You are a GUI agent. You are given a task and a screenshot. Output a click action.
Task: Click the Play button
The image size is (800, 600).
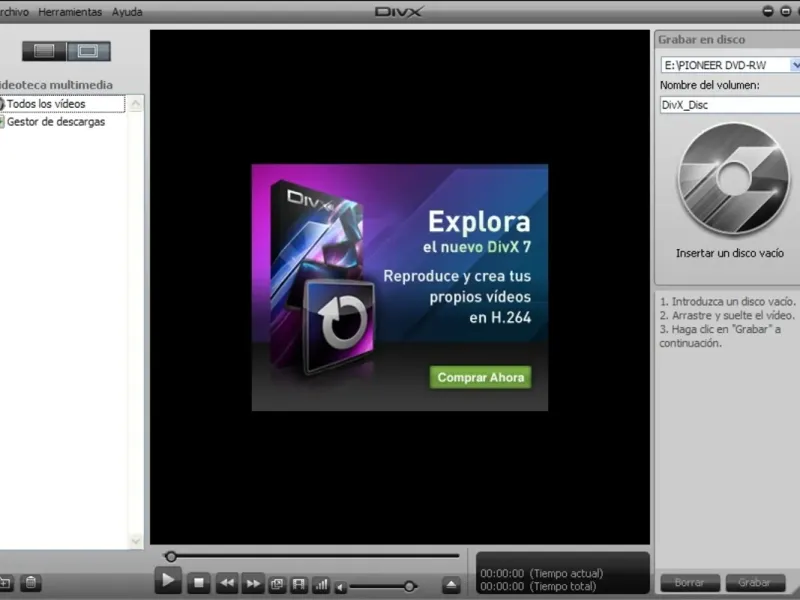[168, 581]
